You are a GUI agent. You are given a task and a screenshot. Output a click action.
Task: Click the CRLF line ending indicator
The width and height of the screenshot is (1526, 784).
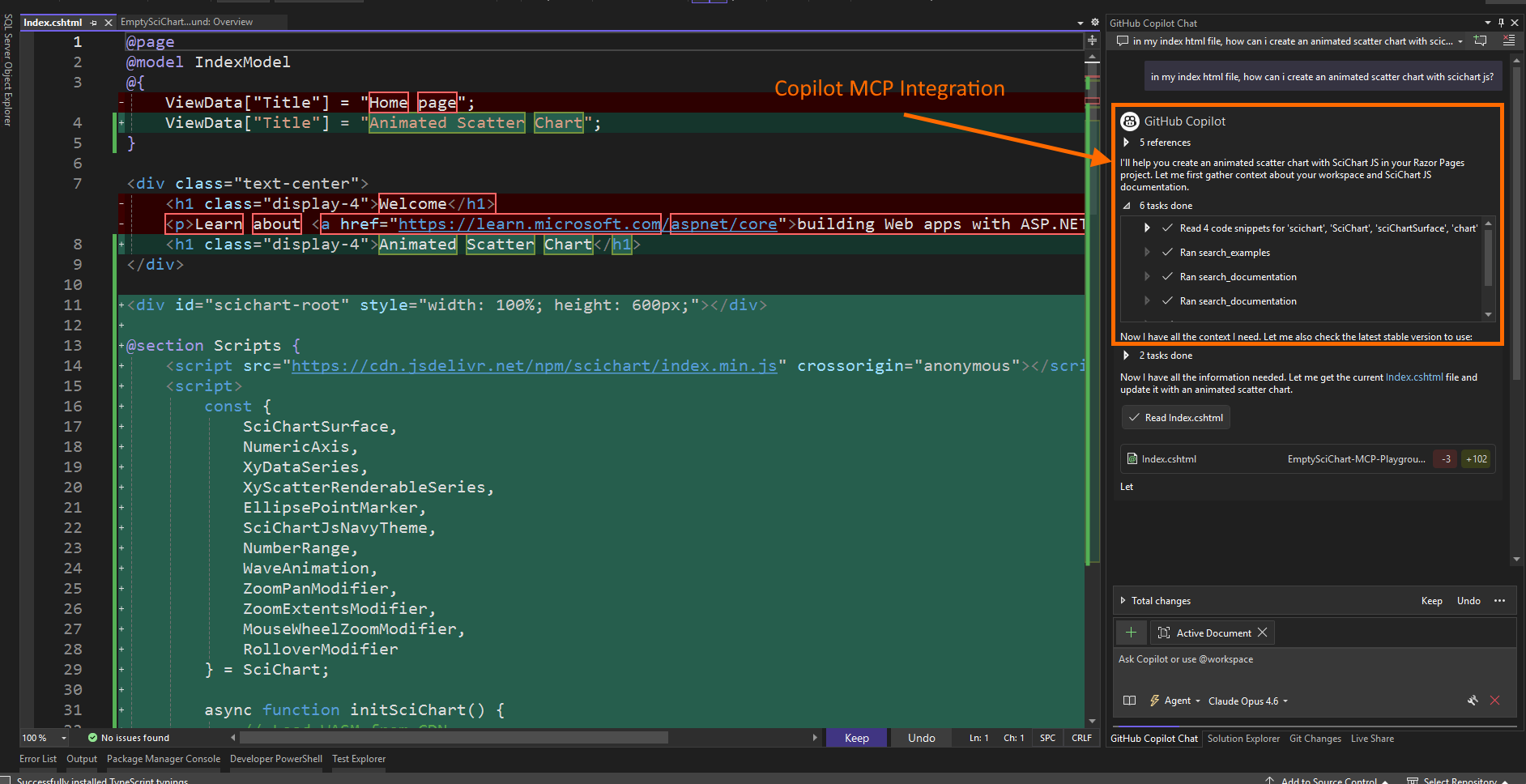click(1081, 738)
